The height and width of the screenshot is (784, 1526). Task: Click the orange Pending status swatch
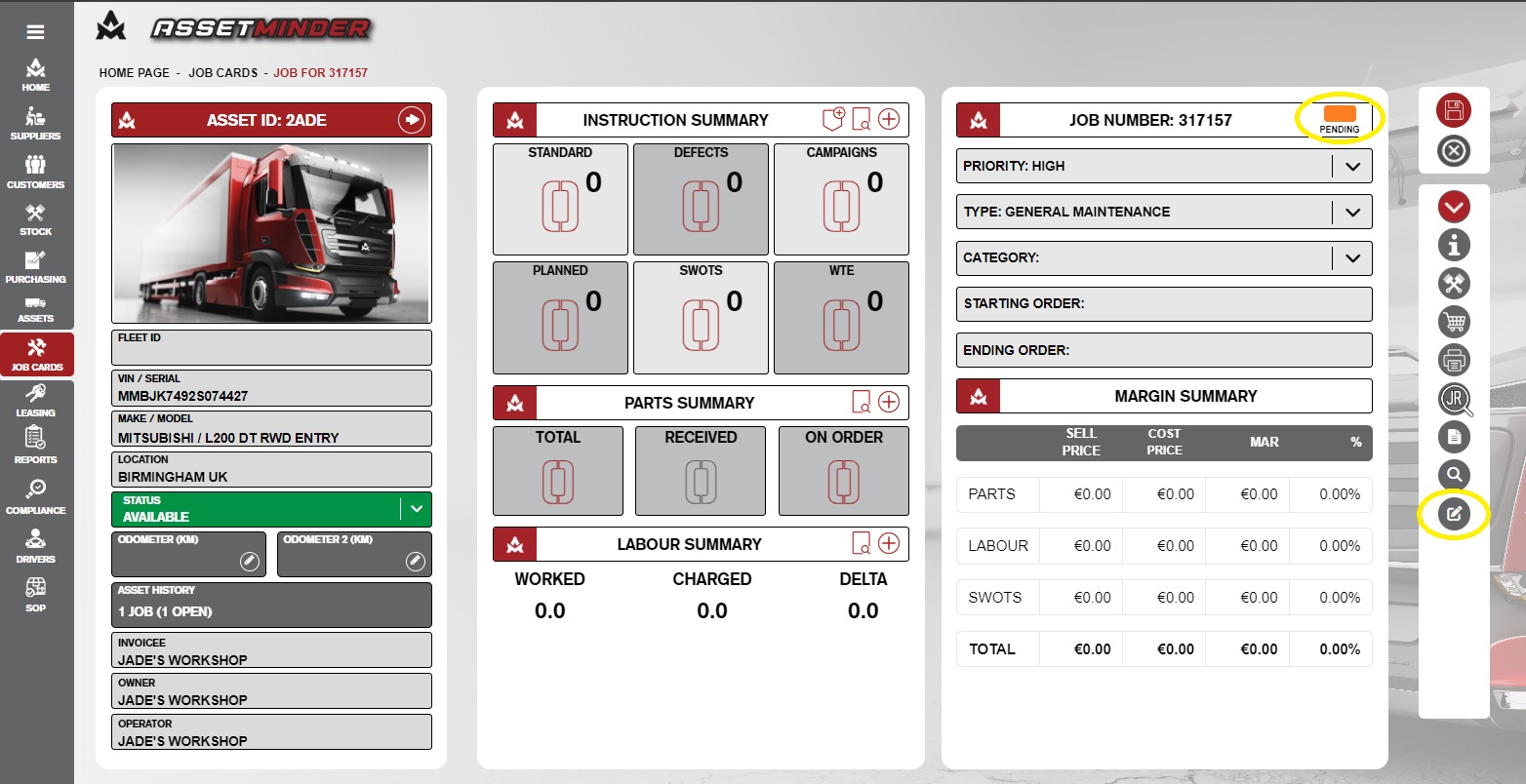(1340, 115)
